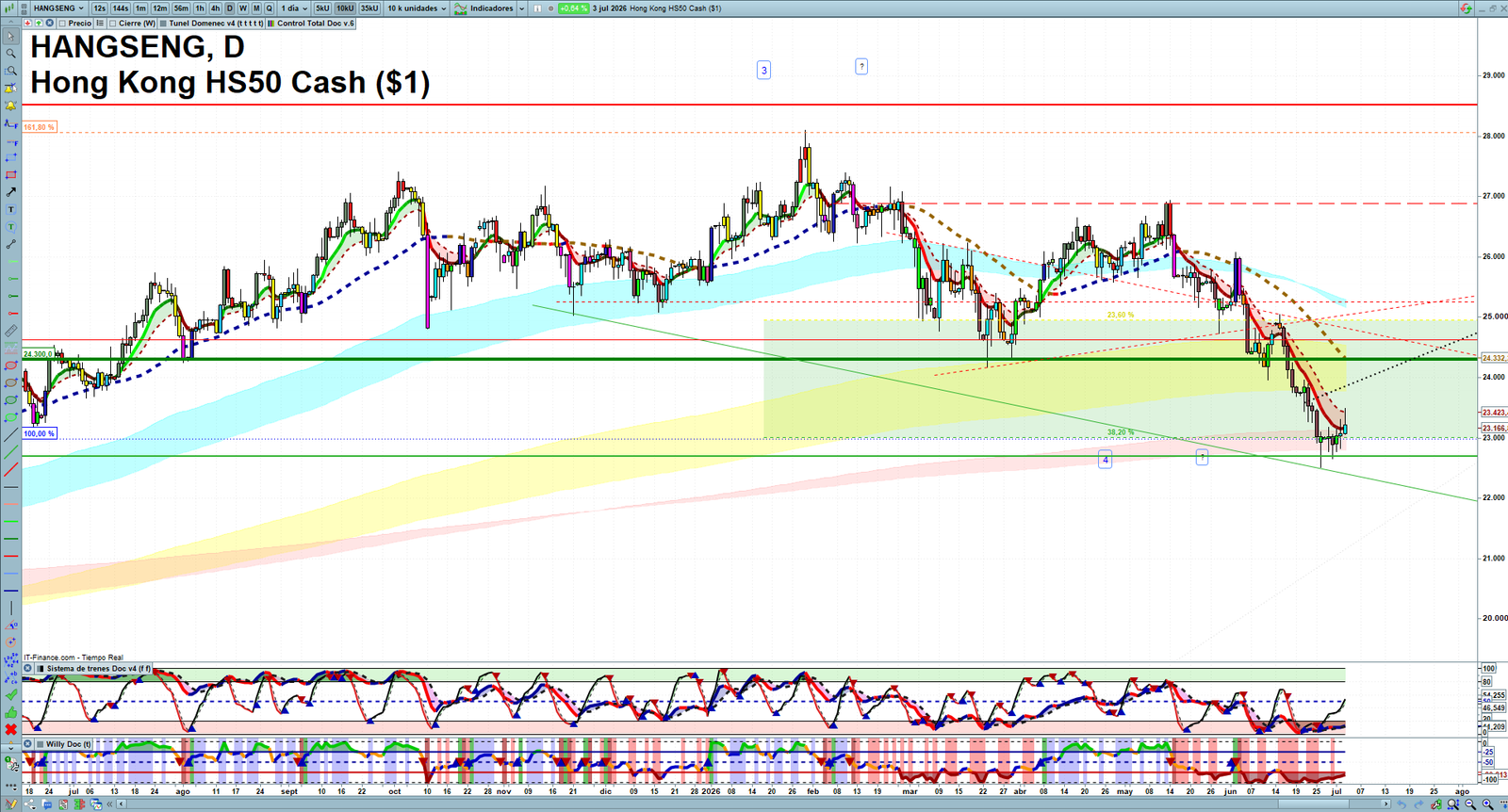This screenshot has width=1508, height=812.
Task: Click the red X delete tool
Action: (10, 729)
